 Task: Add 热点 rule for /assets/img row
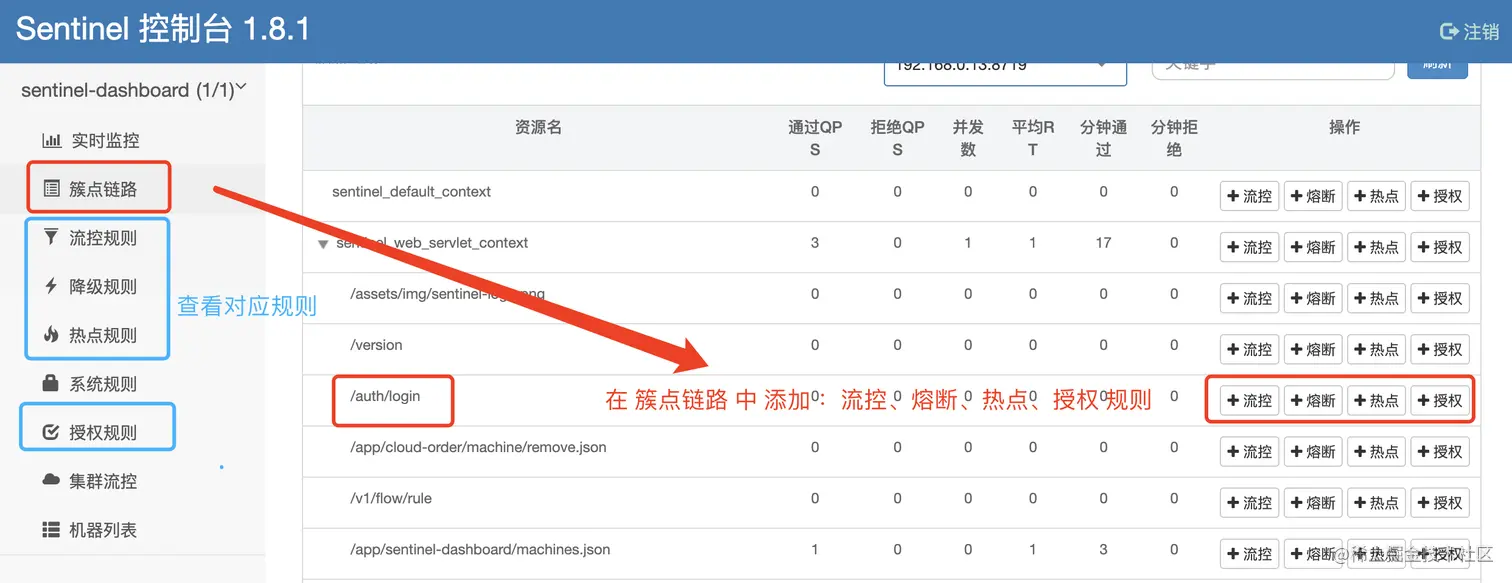point(1377,298)
